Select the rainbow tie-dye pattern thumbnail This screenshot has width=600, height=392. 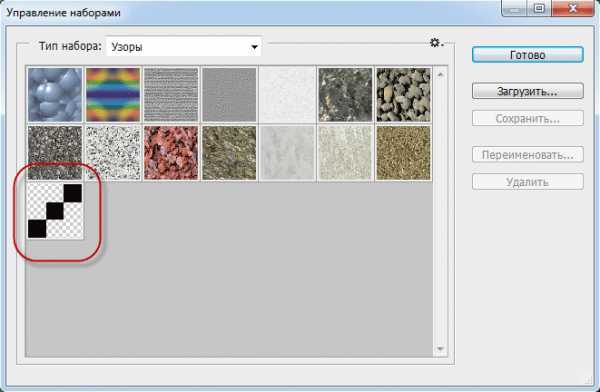click(x=113, y=95)
